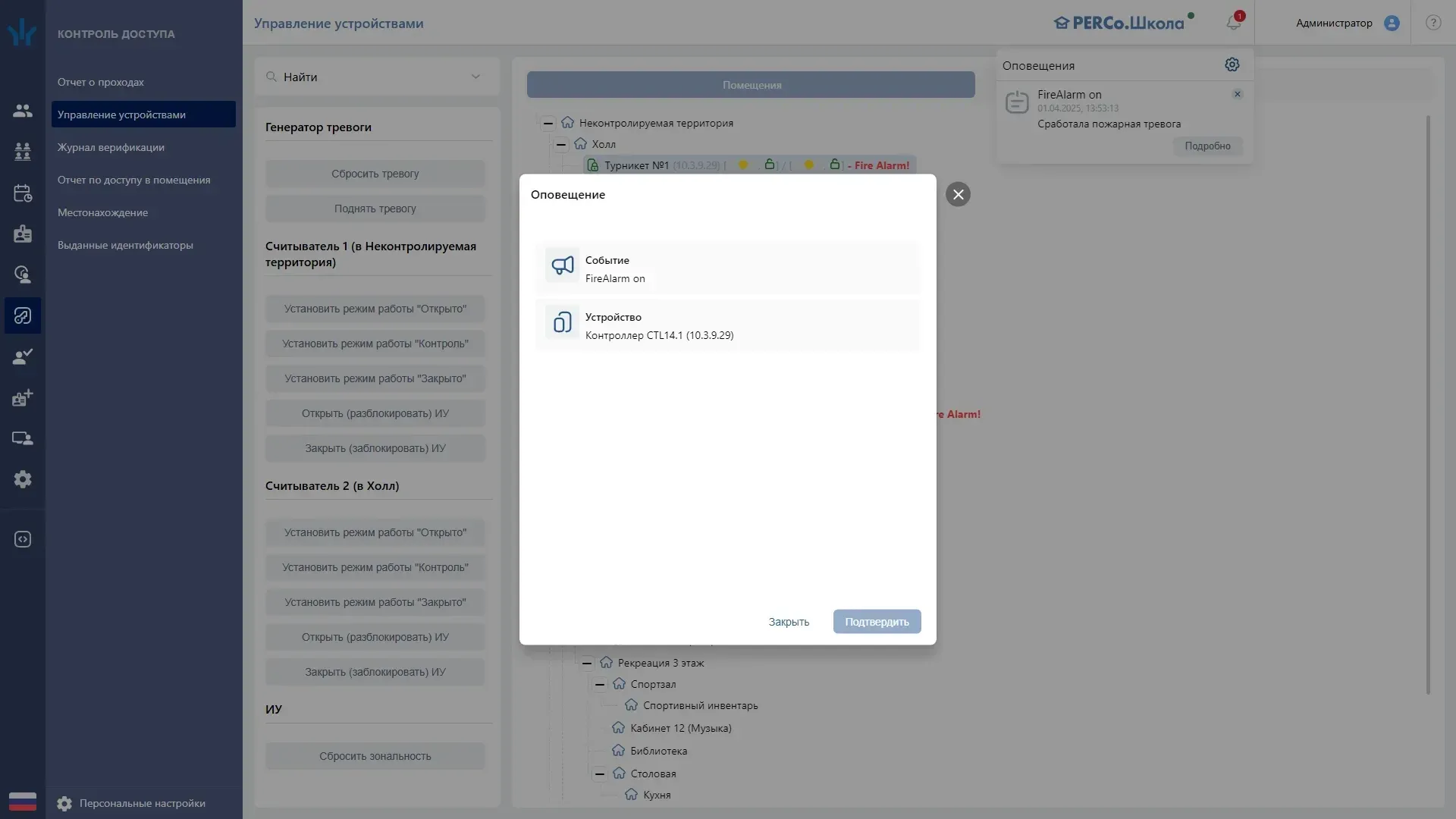Viewport: 1456px width, 819px height.
Task: Click the FireAlarm on notification message icon
Action: tap(1017, 102)
